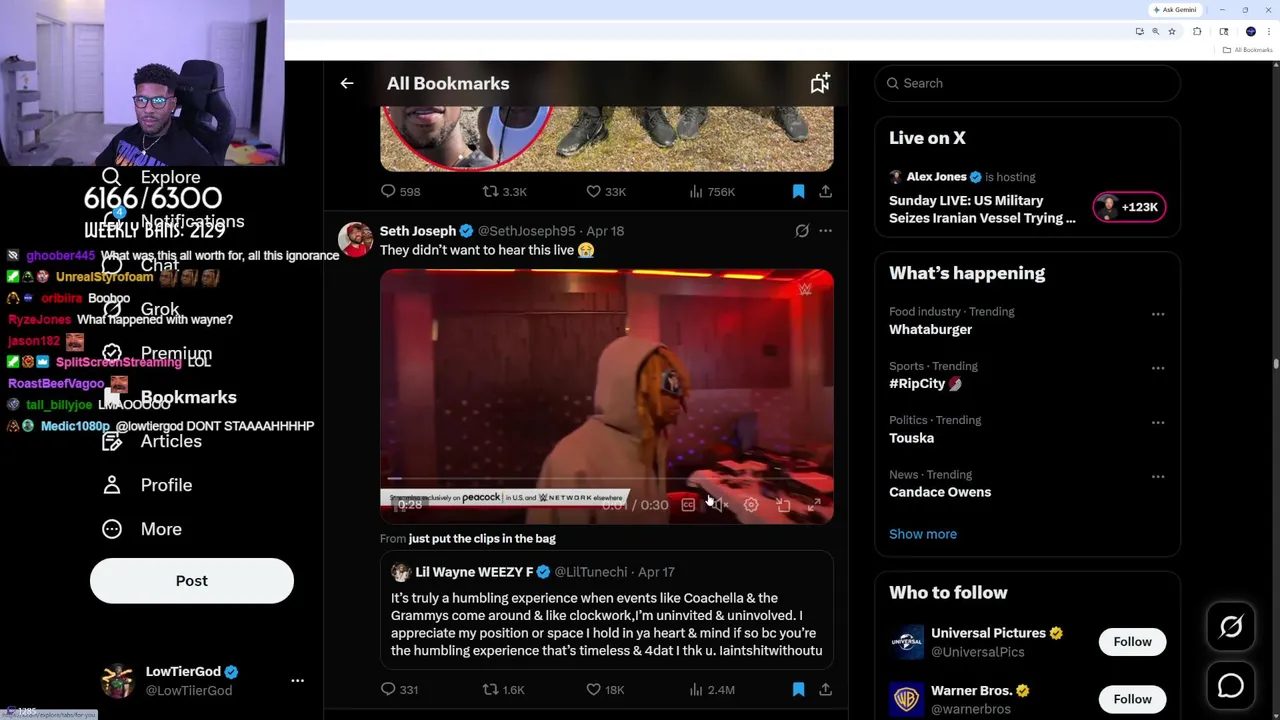Open the floating Grok button
The width and height of the screenshot is (1280, 720).
tap(1231, 627)
